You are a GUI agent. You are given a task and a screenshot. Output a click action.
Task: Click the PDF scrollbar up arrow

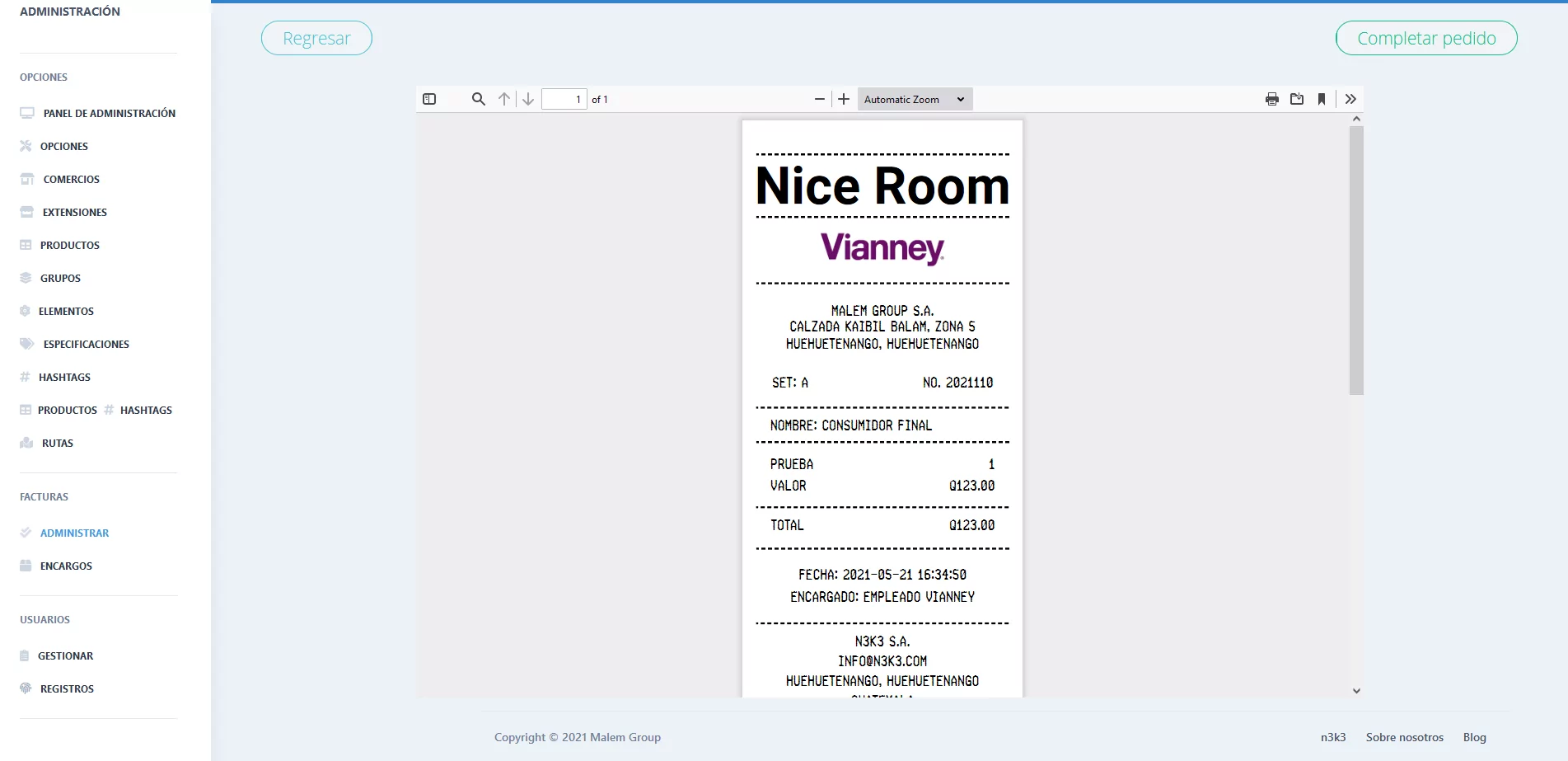click(x=1356, y=119)
